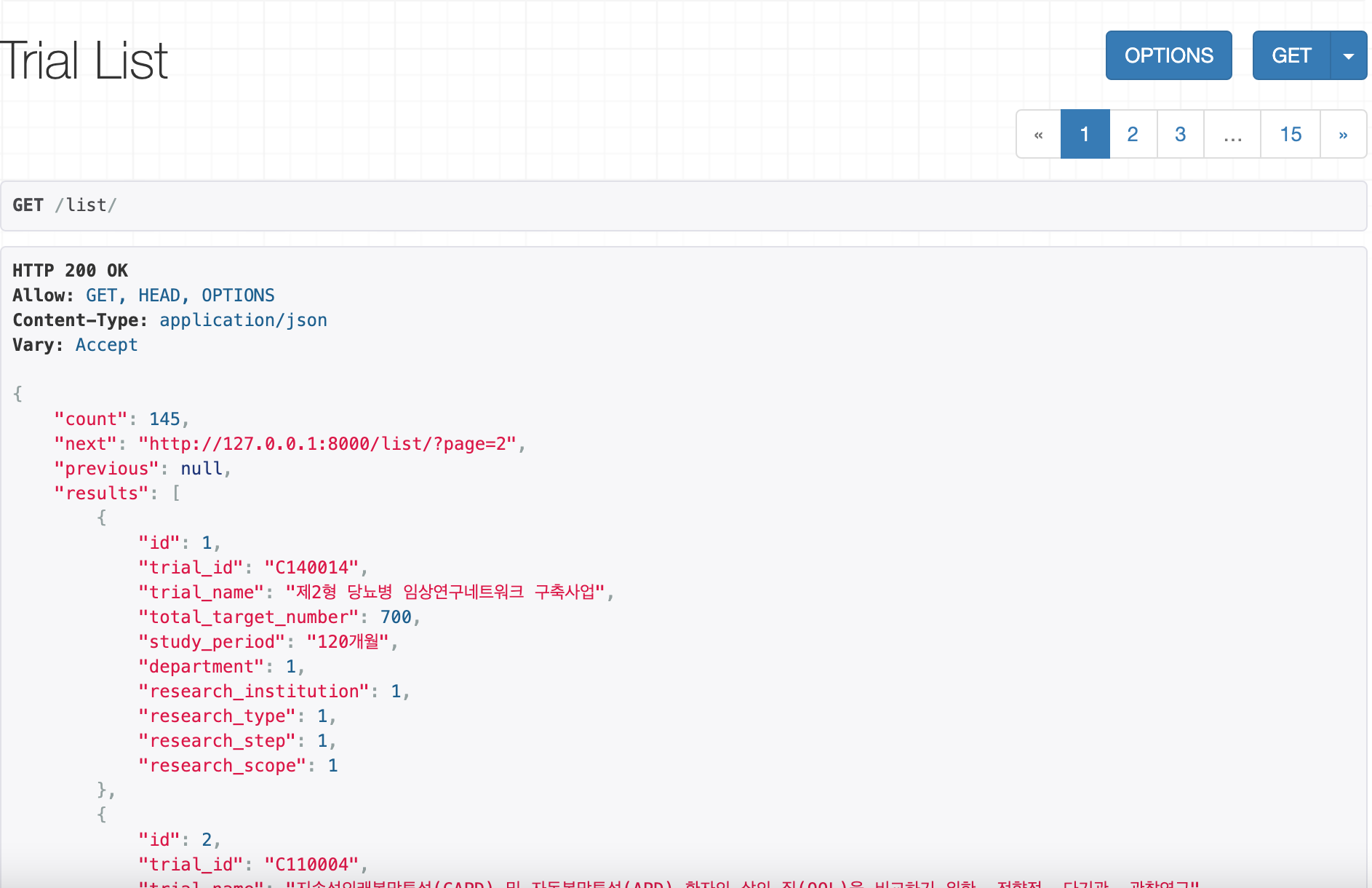The height and width of the screenshot is (888, 1372).
Task: Click the GET label before /list/
Action: click(x=28, y=205)
